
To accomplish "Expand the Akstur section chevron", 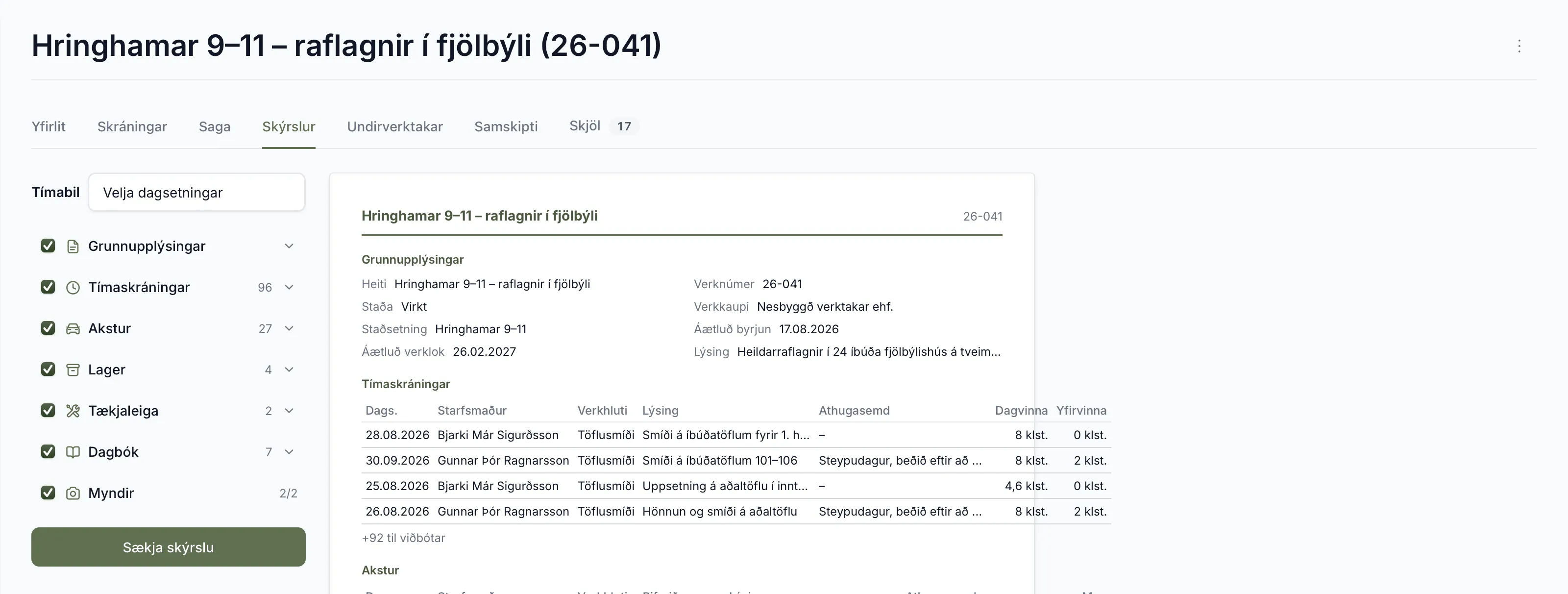I will click(289, 329).
